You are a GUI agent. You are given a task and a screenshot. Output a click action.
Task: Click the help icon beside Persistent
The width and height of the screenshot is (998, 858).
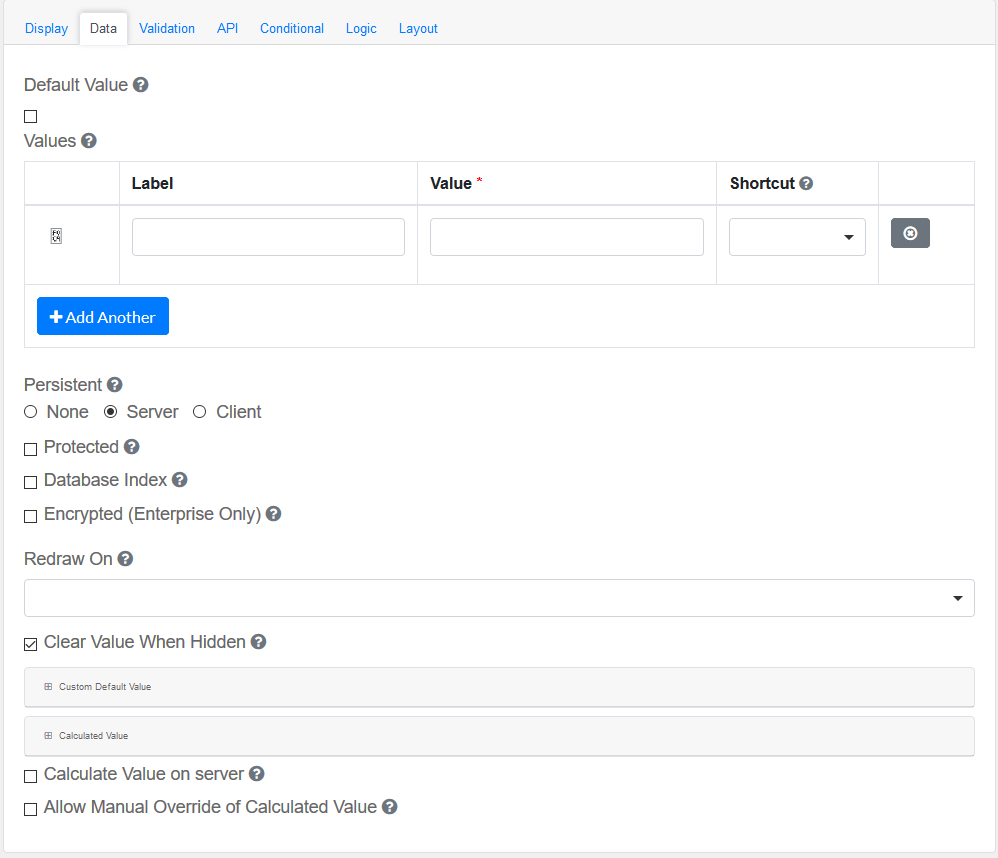115,385
